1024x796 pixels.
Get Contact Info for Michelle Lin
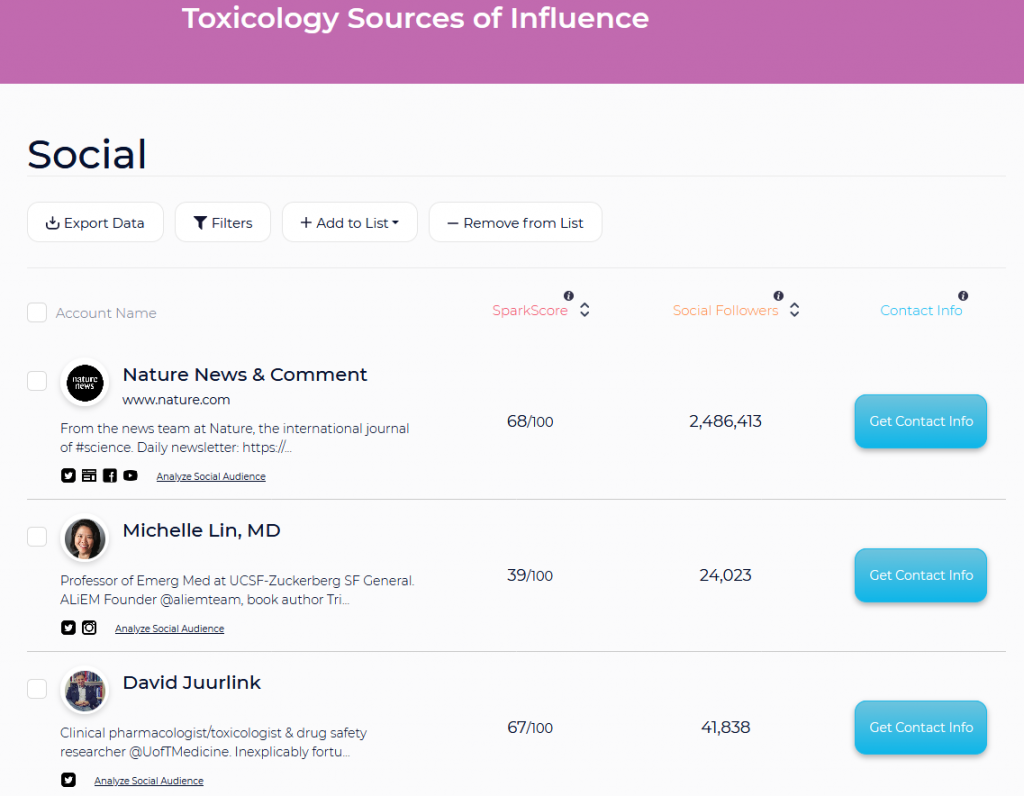[921, 575]
